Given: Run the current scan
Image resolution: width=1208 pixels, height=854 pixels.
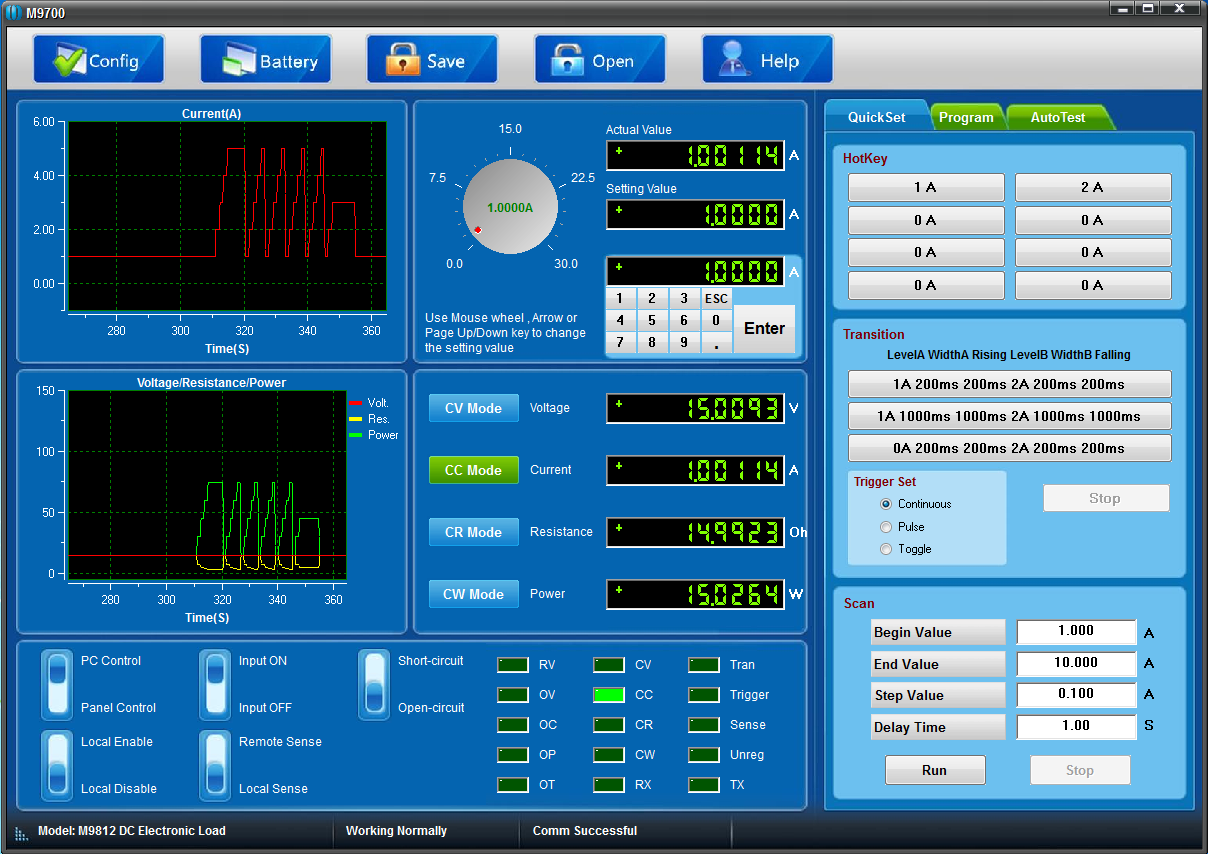Looking at the screenshot, I should click(934, 770).
